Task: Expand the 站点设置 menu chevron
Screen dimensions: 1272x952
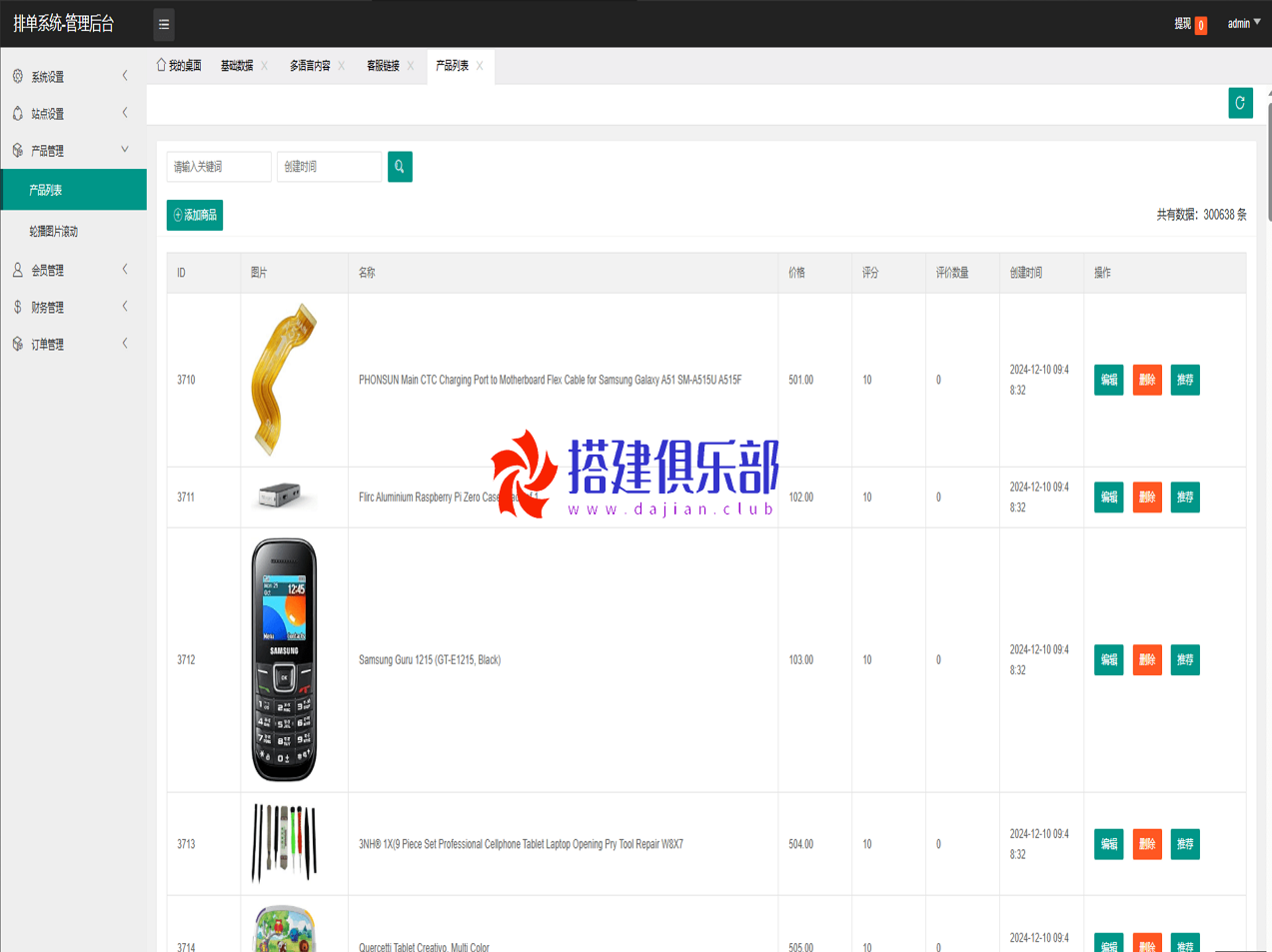Action: (x=125, y=113)
